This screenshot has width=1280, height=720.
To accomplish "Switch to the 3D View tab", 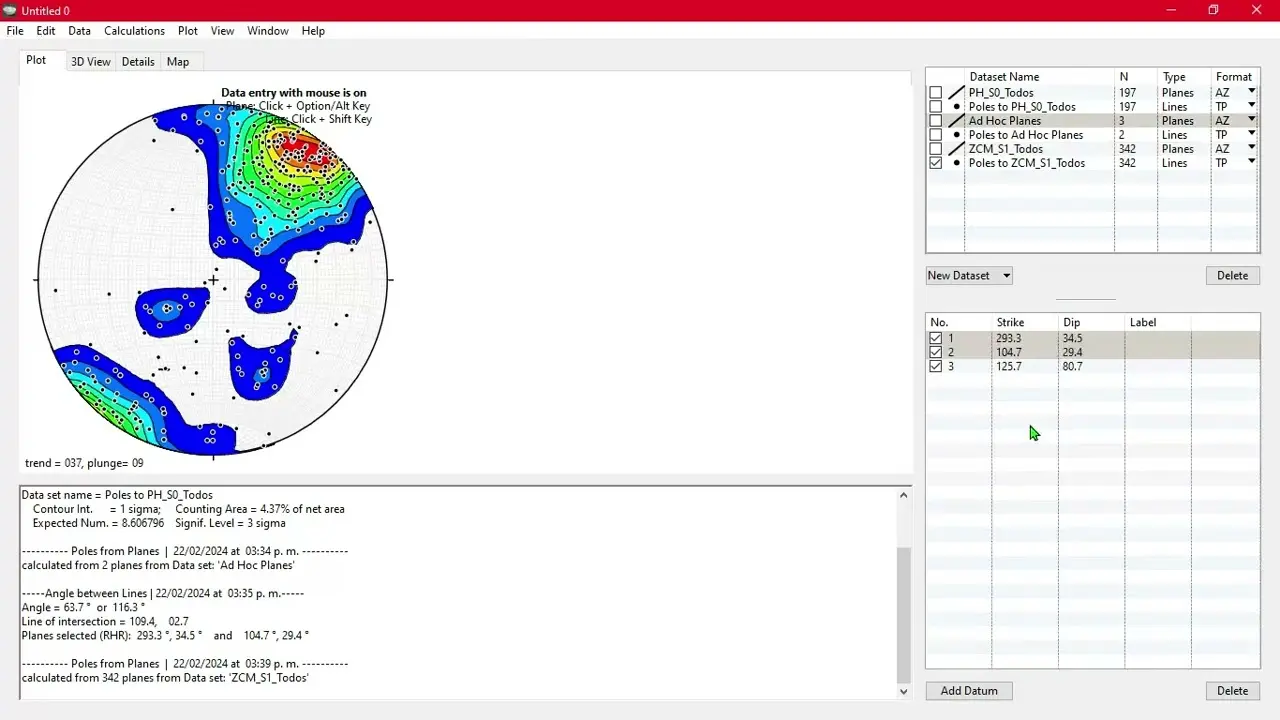I will point(90,61).
